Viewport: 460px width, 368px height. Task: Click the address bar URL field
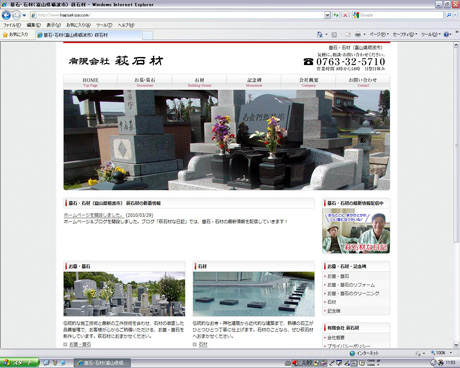point(177,15)
